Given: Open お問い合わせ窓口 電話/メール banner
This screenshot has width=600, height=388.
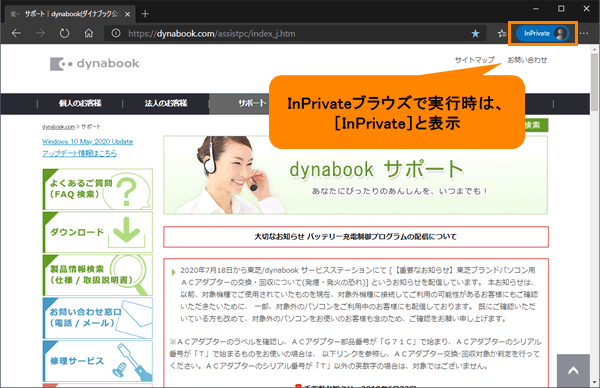Looking at the screenshot, I should 98,318.
